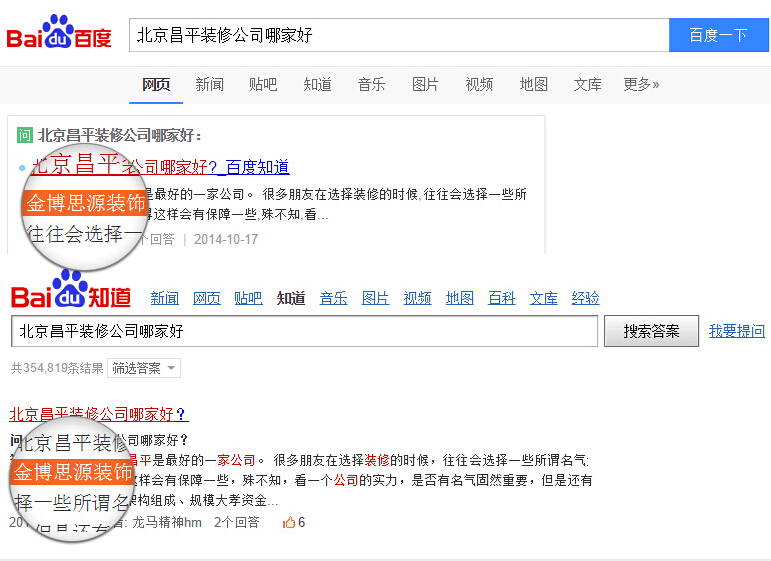
Task: Click the 贴吧 link in Zhidao nav
Action: tap(248, 298)
